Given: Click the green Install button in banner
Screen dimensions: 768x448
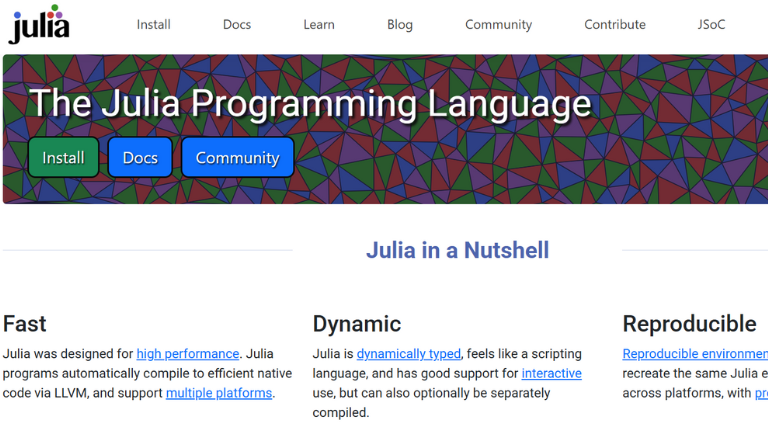Looking at the screenshot, I should 63,157.
